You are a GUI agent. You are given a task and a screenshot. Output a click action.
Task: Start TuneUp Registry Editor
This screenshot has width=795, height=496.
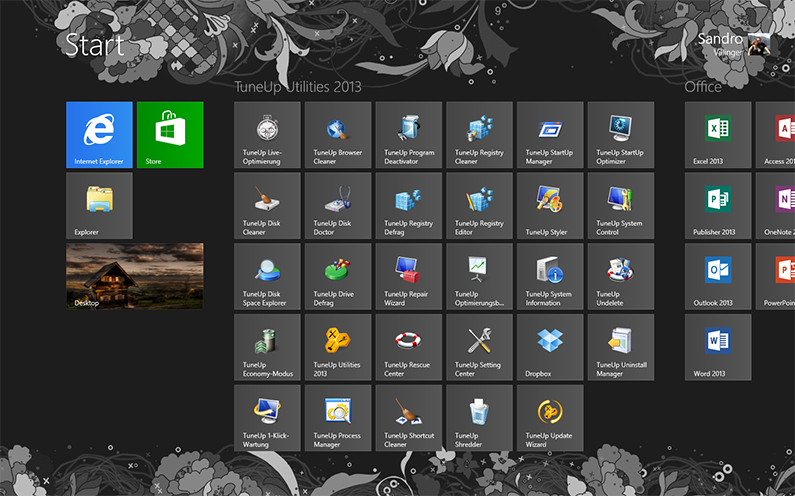click(x=480, y=205)
